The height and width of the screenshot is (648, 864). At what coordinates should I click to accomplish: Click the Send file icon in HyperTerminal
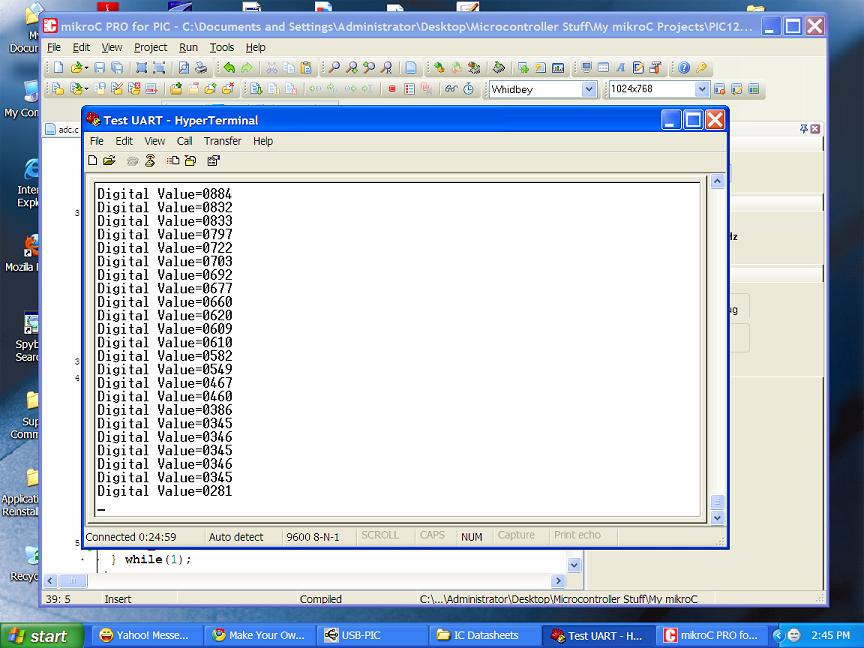point(173,160)
